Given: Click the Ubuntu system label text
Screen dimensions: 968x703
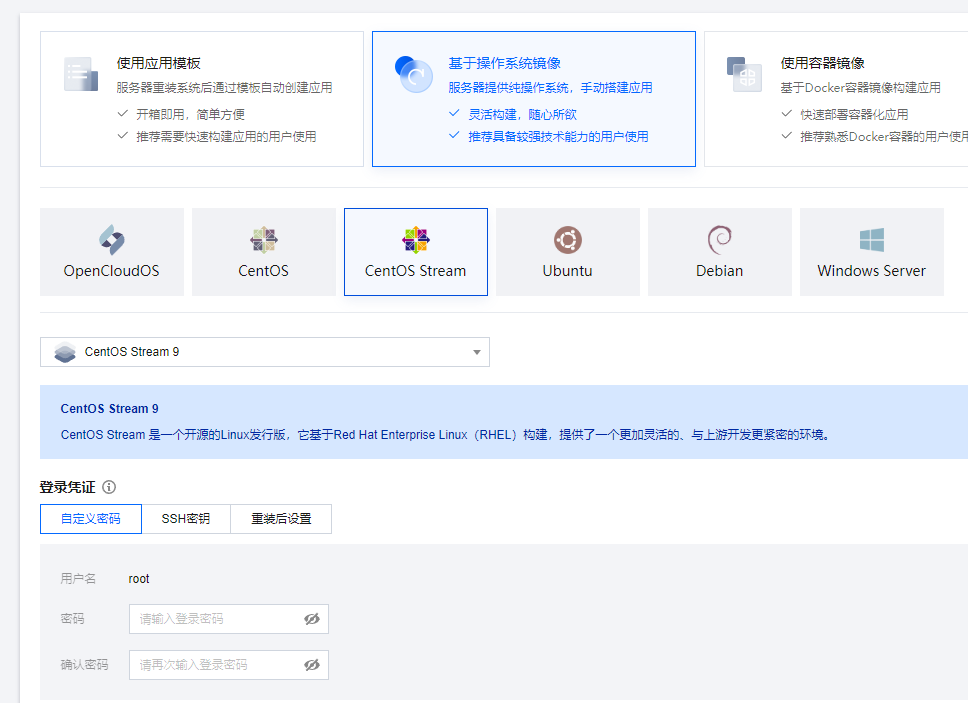Looking at the screenshot, I should [568, 271].
